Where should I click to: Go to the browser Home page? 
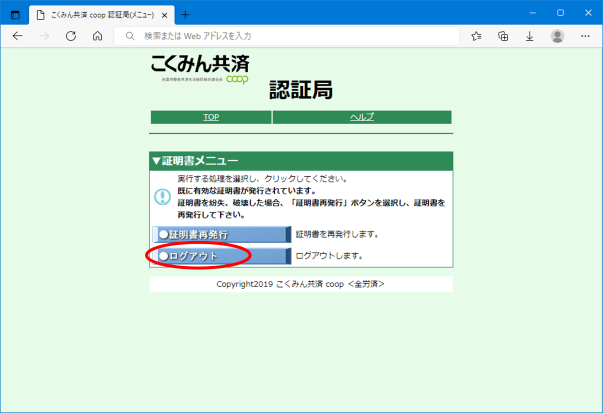pyautogui.click(x=97, y=36)
